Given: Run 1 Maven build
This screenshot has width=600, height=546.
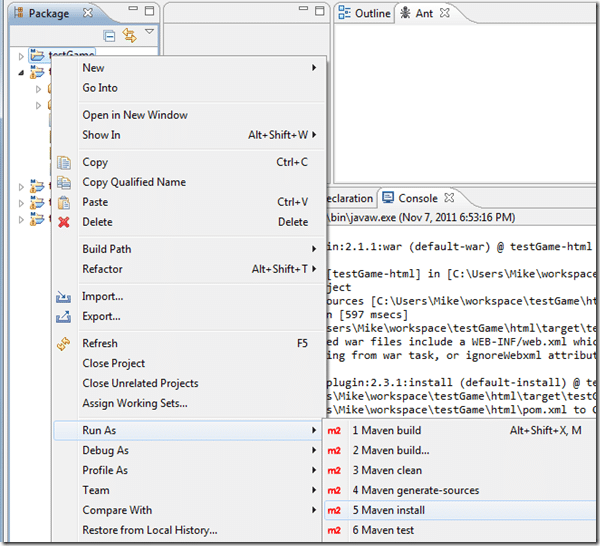Looking at the screenshot, I should (x=461, y=430).
